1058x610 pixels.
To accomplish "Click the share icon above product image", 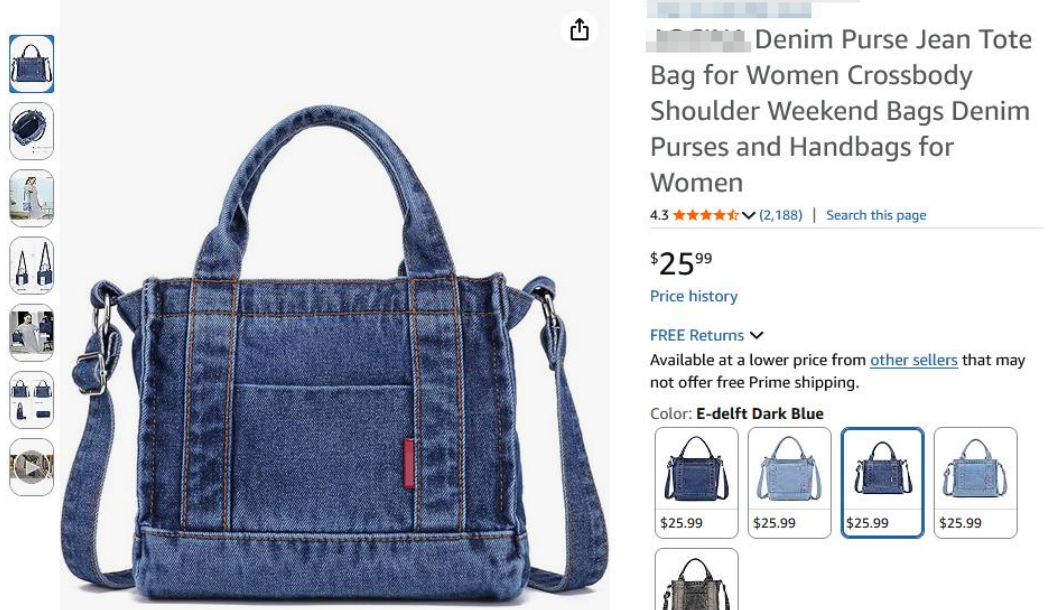I will (579, 30).
